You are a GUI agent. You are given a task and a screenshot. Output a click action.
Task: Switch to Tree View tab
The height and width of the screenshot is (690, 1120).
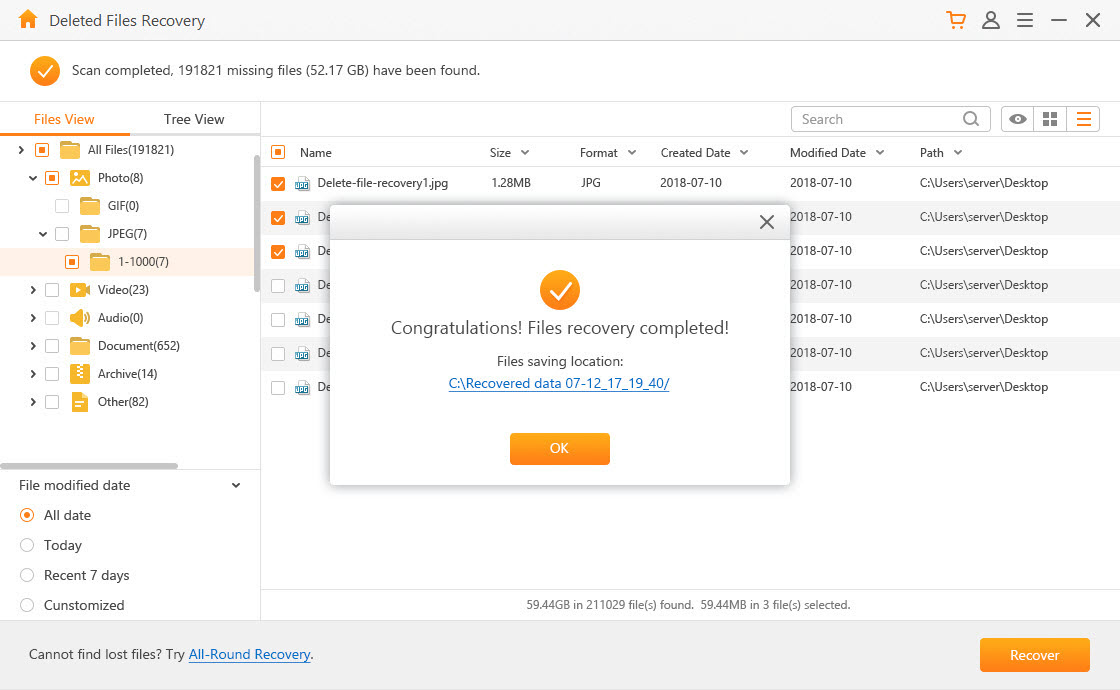pyautogui.click(x=193, y=118)
